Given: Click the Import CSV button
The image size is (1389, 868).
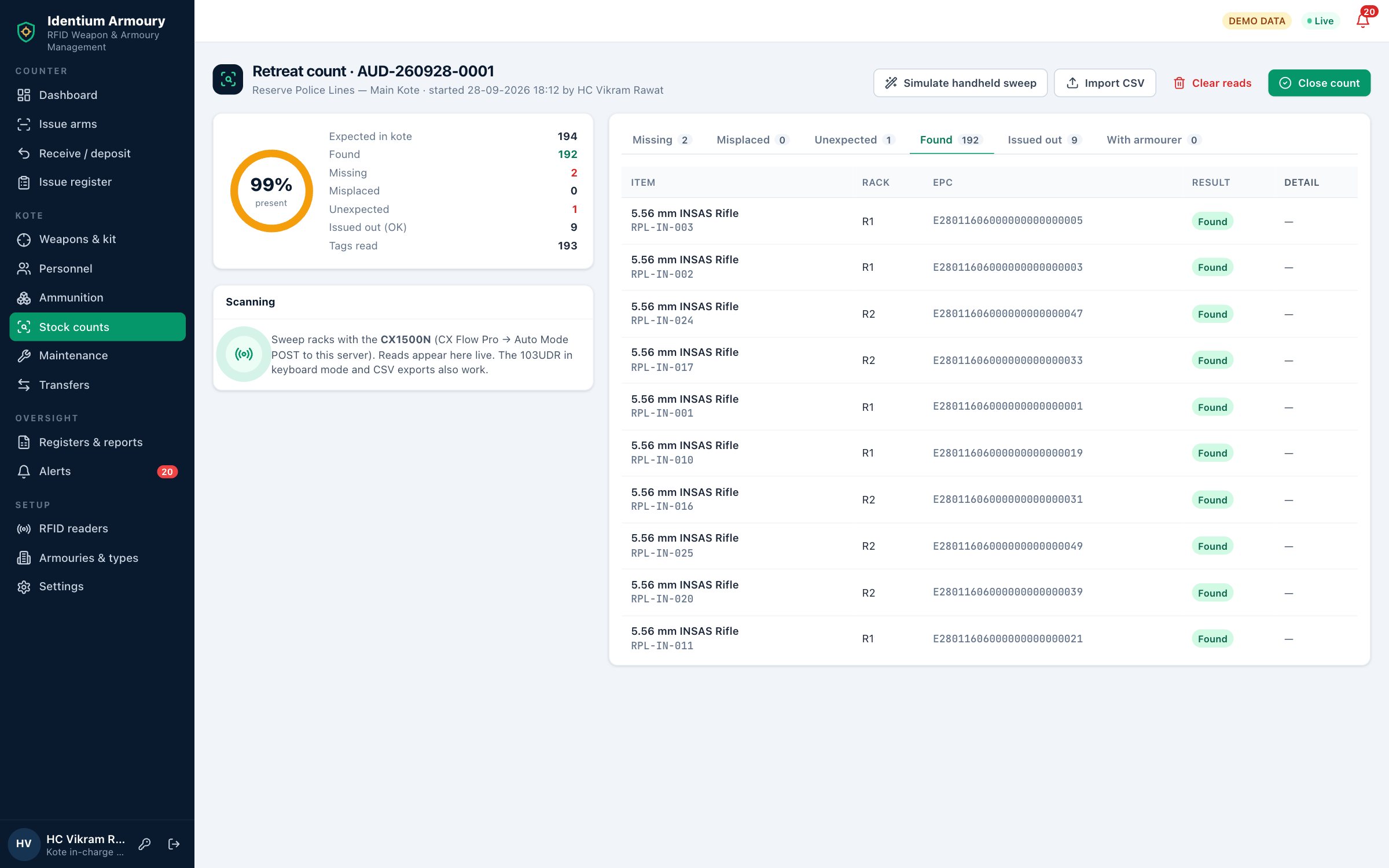Looking at the screenshot, I should click(x=1105, y=83).
